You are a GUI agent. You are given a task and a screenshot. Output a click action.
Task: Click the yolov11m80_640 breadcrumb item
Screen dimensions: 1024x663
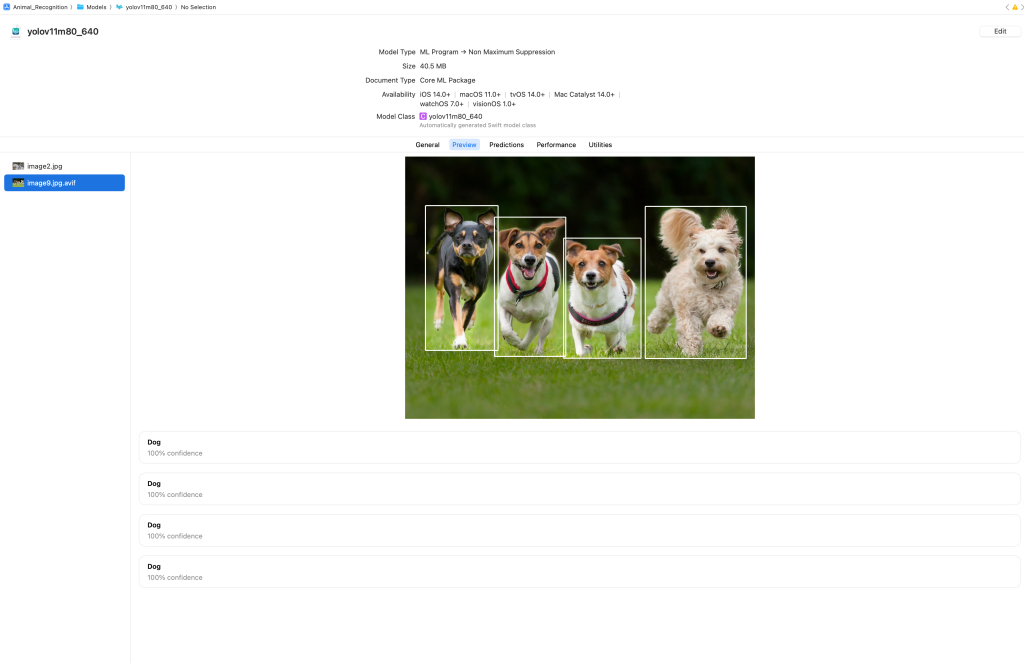pos(149,7)
